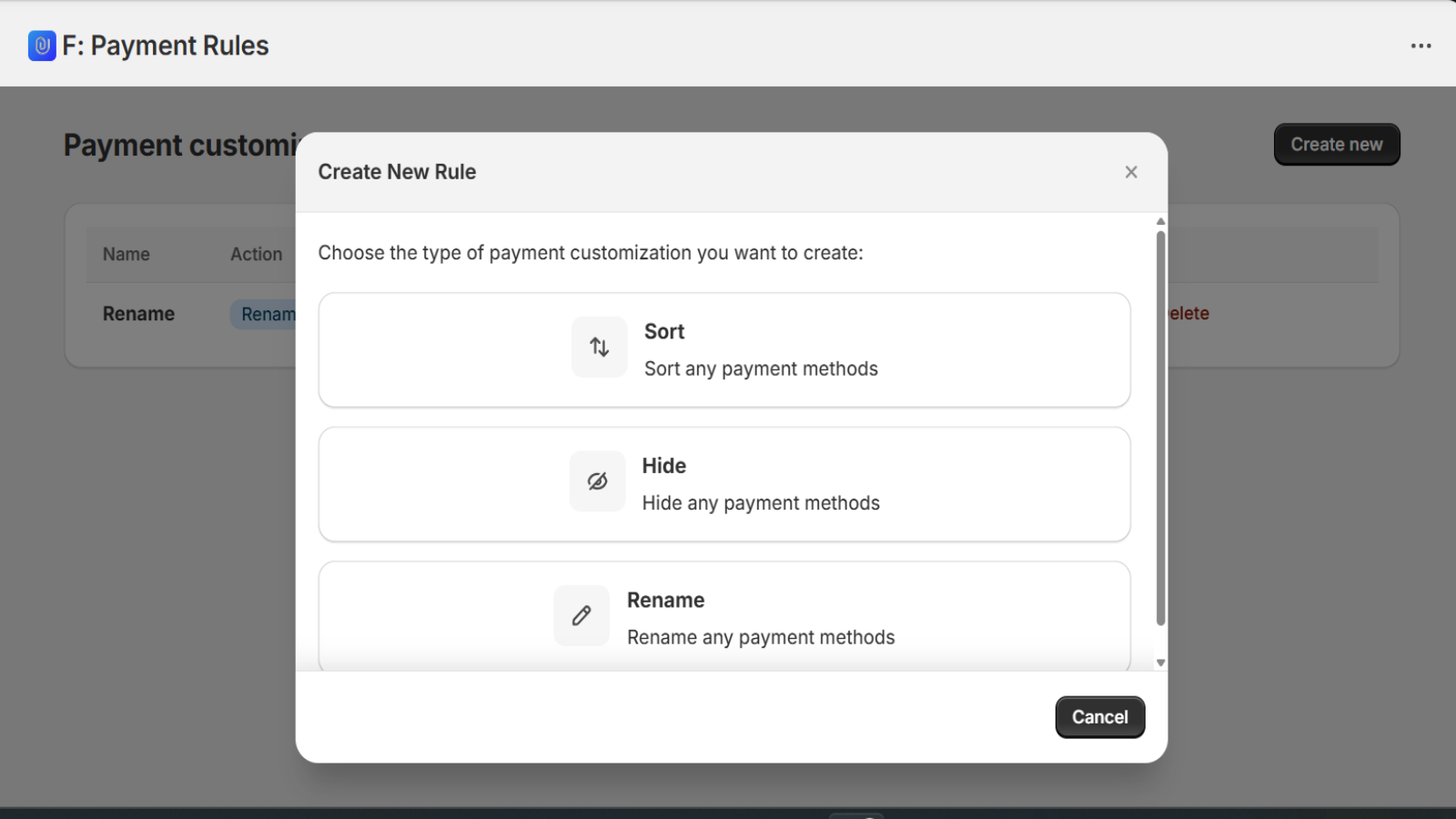Close the Create New Rule dialog

1130,171
